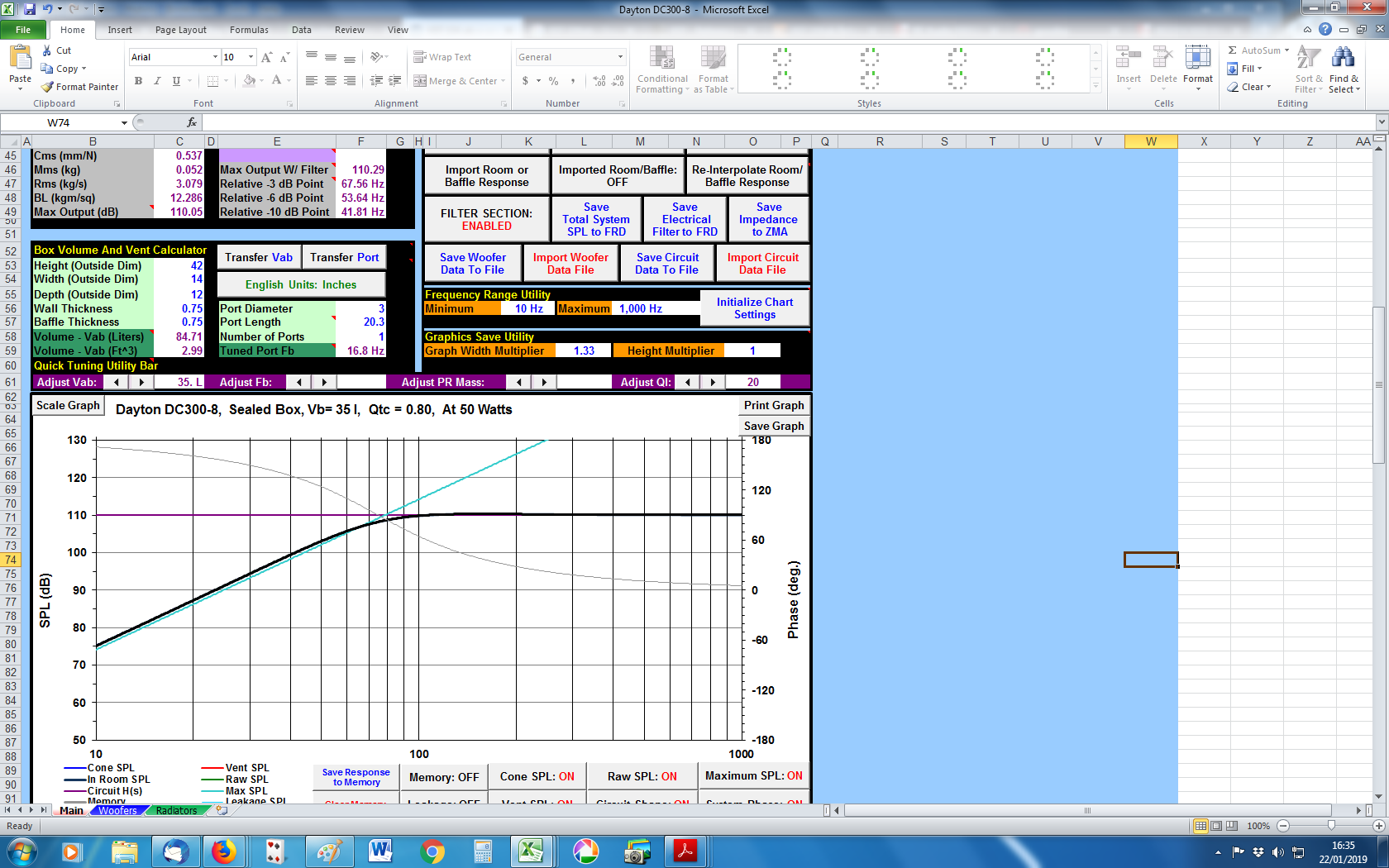This screenshot has height=868, width=1389.
Task: Decrease font size with Shrink Font icon
Action: [284, 57]
